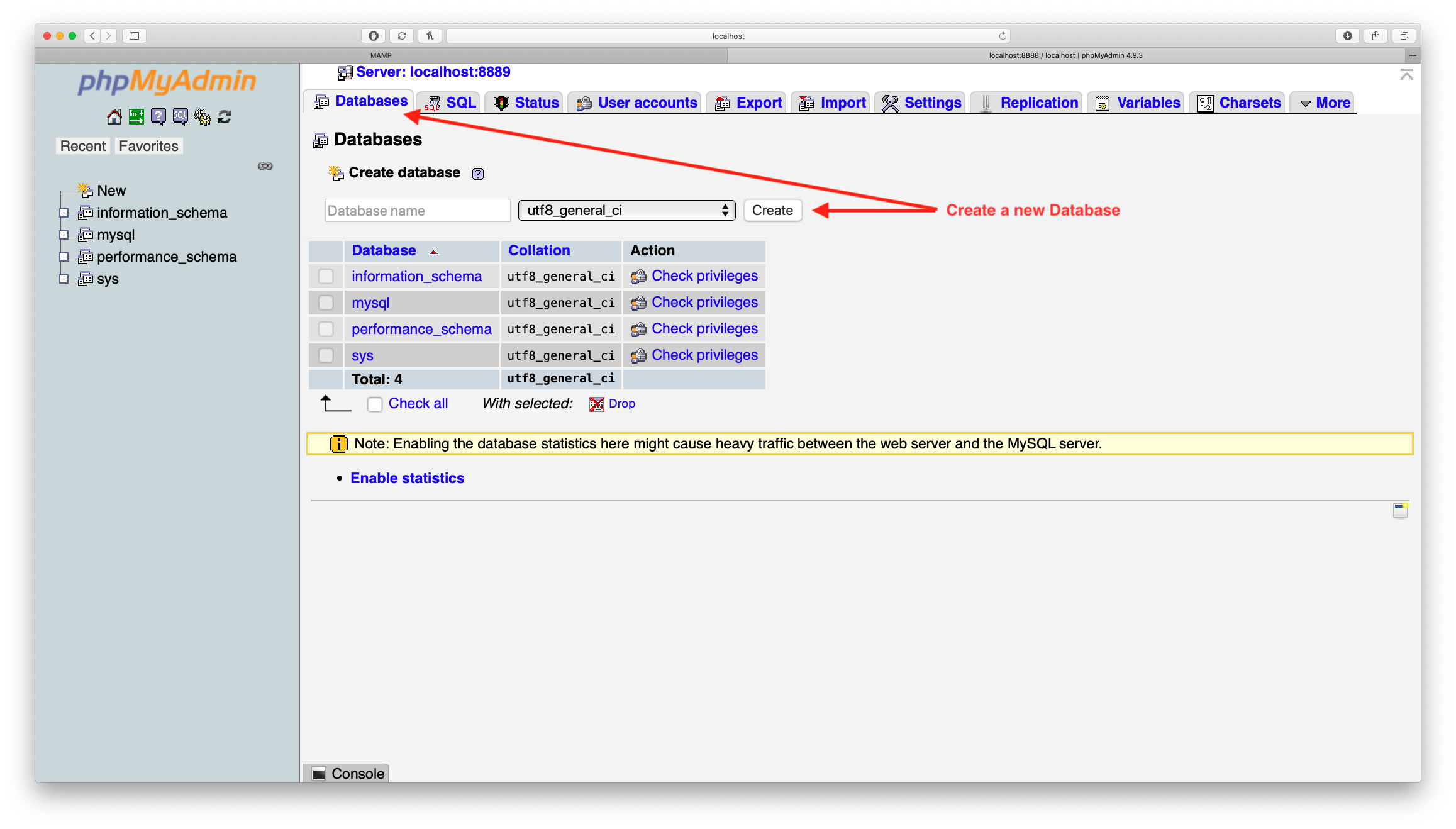
Task: Open navigation panel settings gear icon
Action: point(203,117)
